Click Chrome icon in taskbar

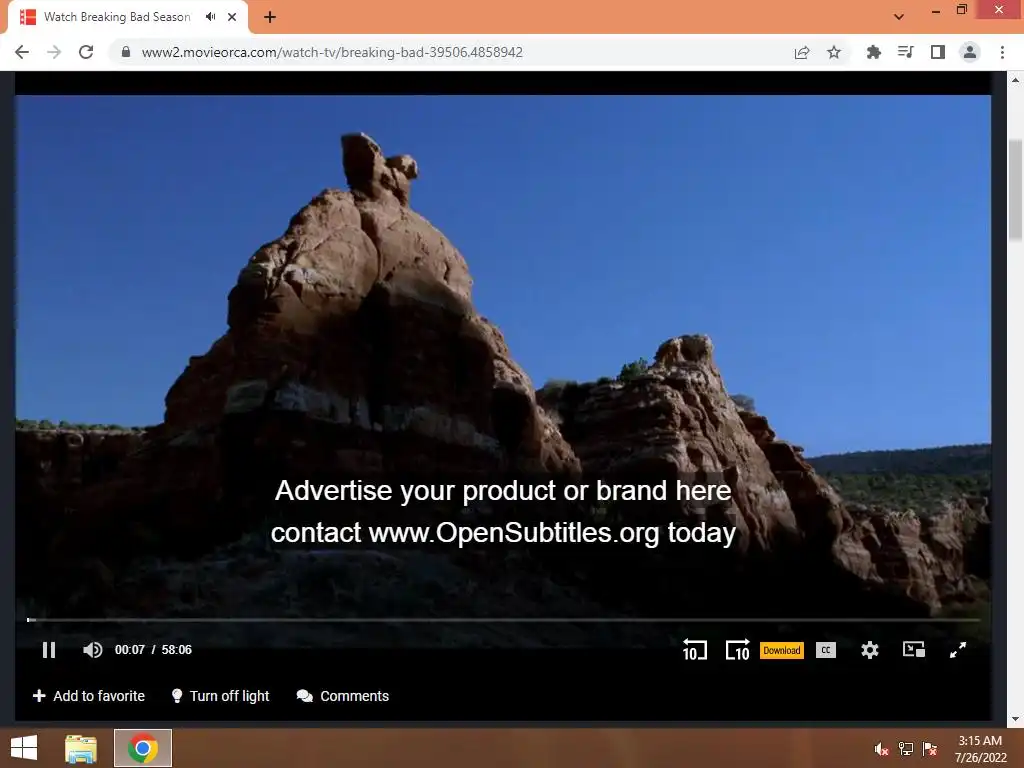click(x=143, y=748)
